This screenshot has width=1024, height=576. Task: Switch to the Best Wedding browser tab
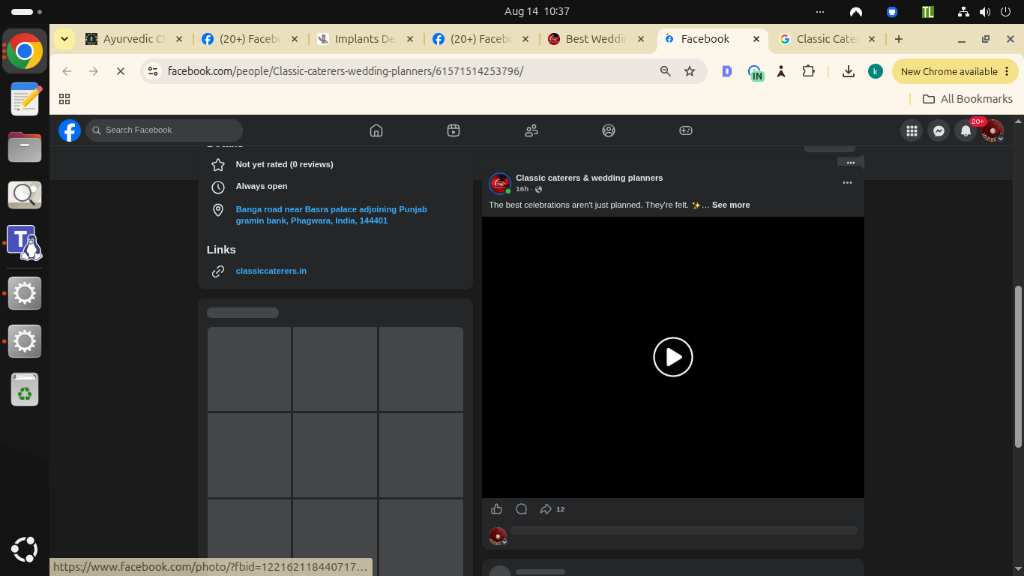(595, 39)
